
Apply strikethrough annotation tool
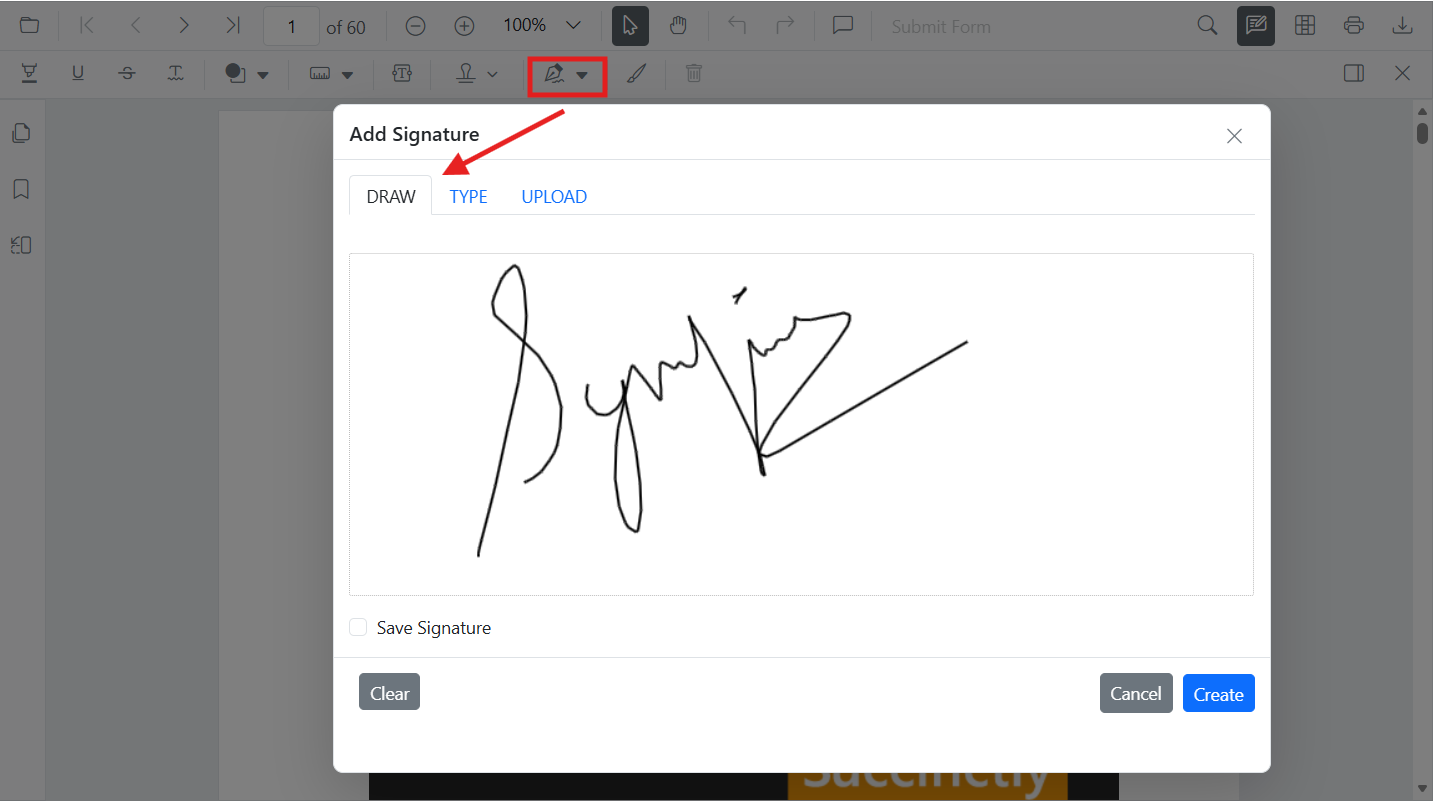pyautogui.click(x=127, y=72)
